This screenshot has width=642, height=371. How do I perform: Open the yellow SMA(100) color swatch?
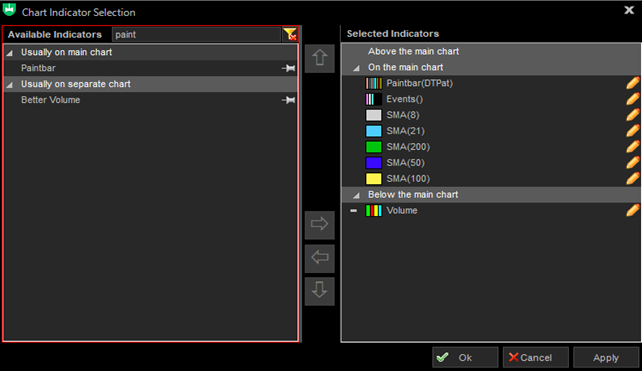[x=373, y=179]
